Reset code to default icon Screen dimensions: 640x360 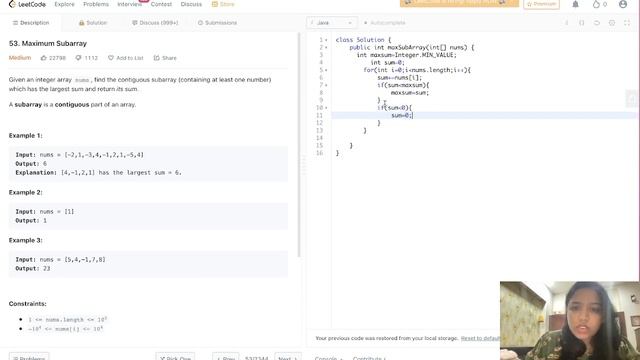coord(597,23)
